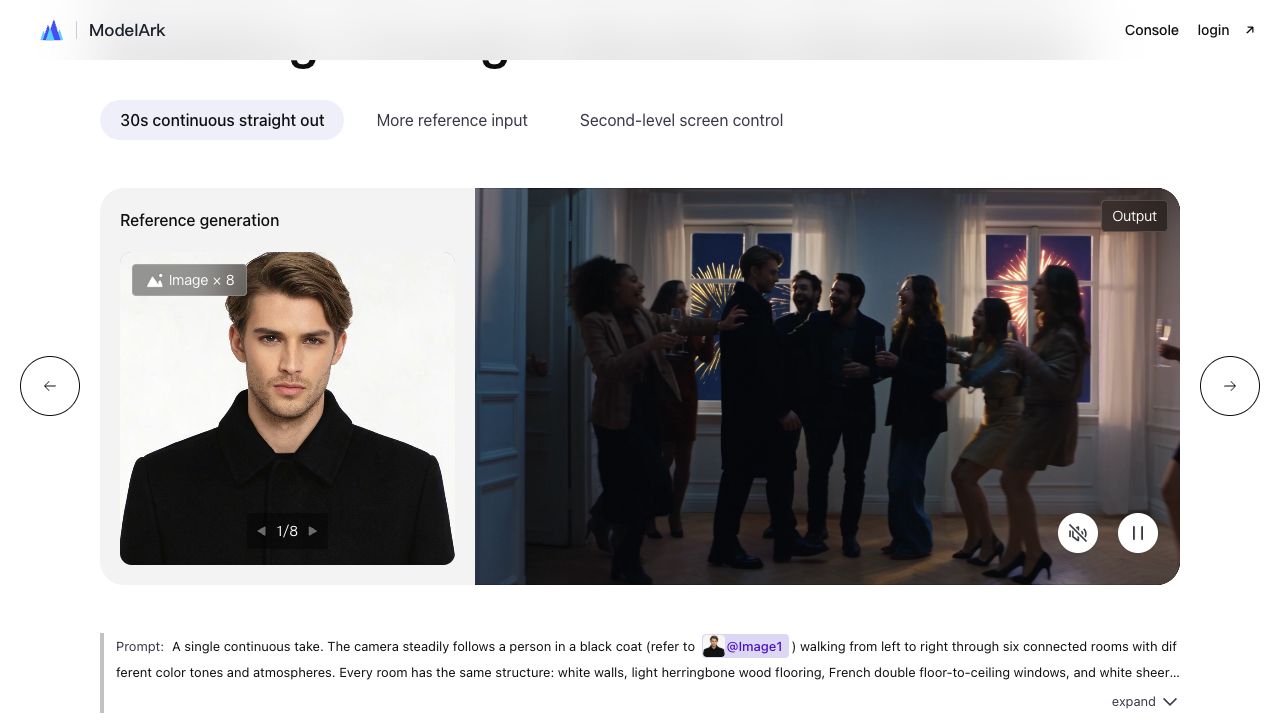Viewport: 1280px width, 720px height.
Task: Pause the output video playback
Action: (1138, 533)
